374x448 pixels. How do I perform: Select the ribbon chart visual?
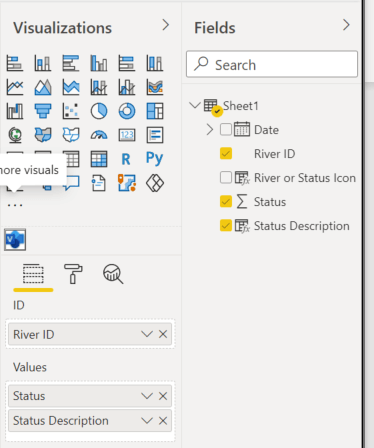pos(155,87)
